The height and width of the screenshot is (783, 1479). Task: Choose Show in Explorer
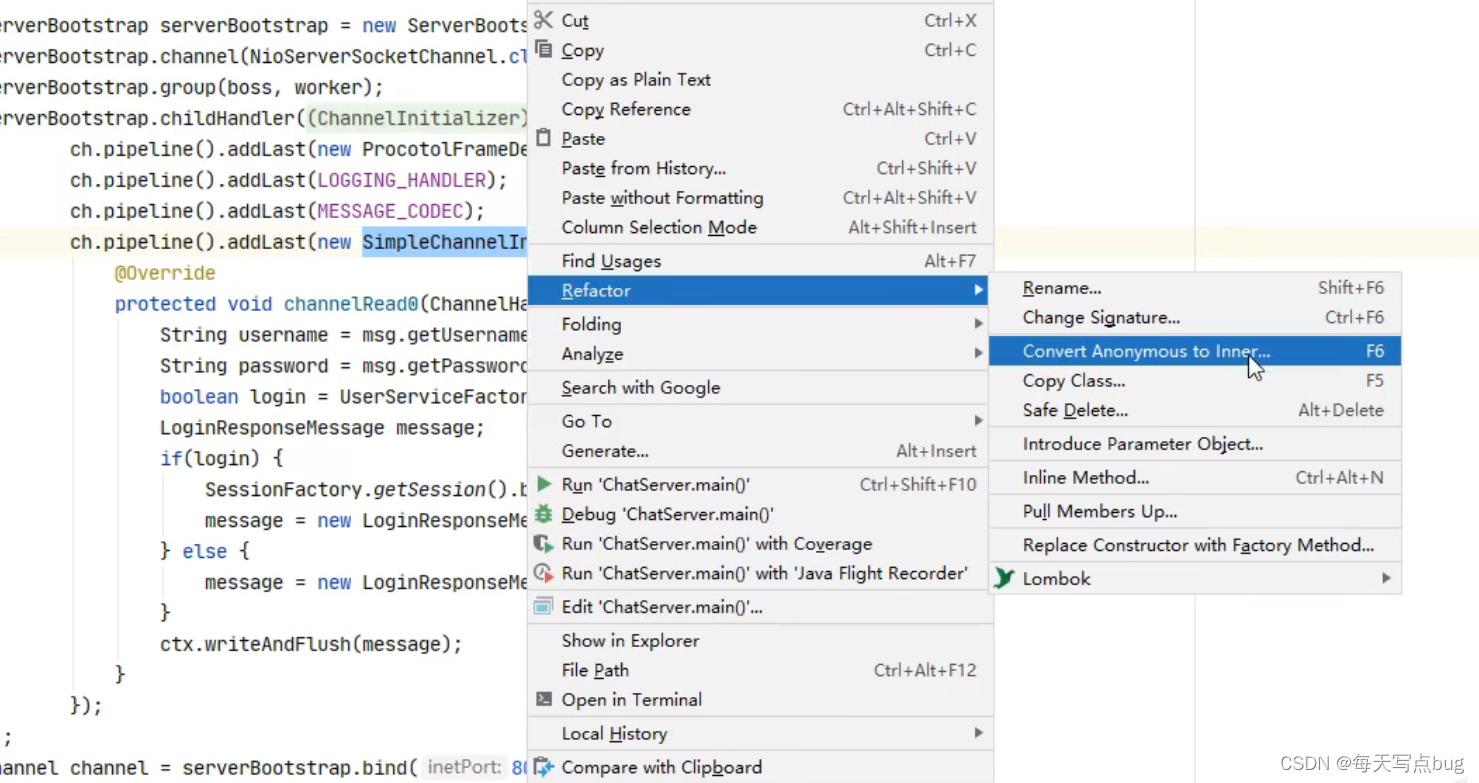click(x=760, y=640)
